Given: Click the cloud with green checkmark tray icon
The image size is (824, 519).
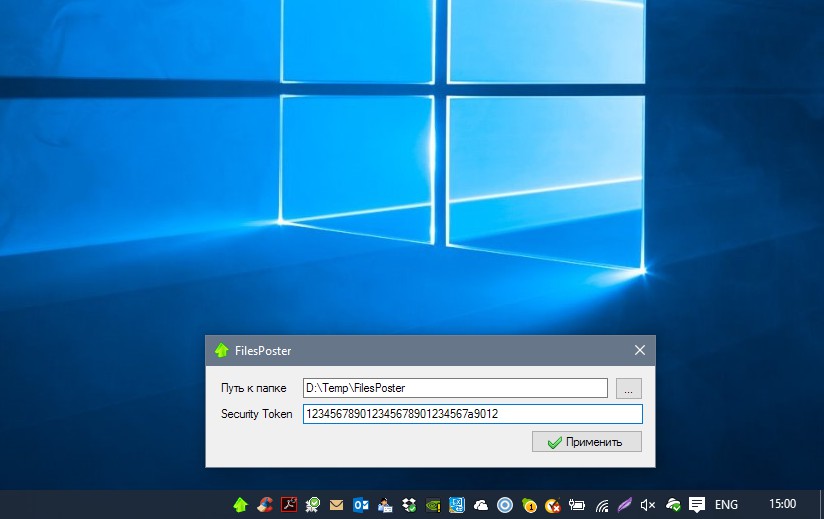Looking at the screenshot, I should click(x=673, y=505).
